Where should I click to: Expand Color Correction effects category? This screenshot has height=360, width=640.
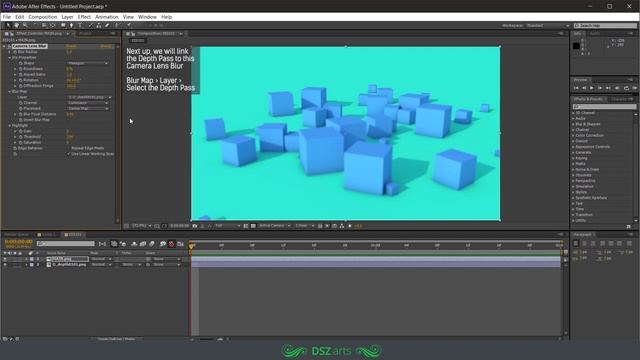589,136
